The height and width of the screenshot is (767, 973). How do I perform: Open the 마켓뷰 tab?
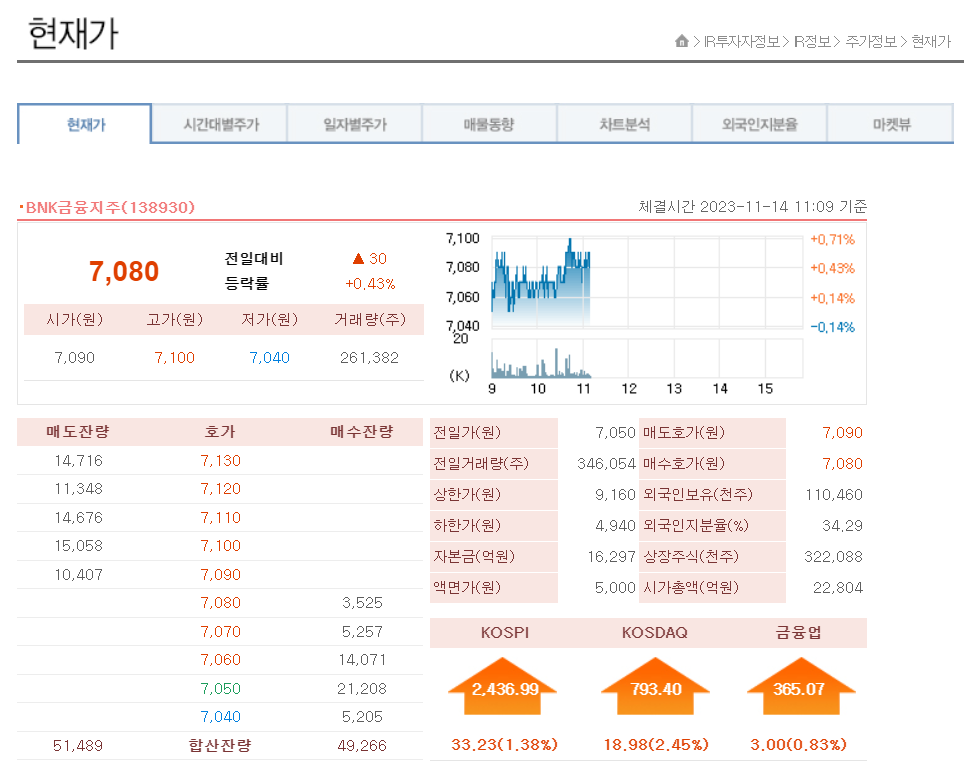point(891,124)
